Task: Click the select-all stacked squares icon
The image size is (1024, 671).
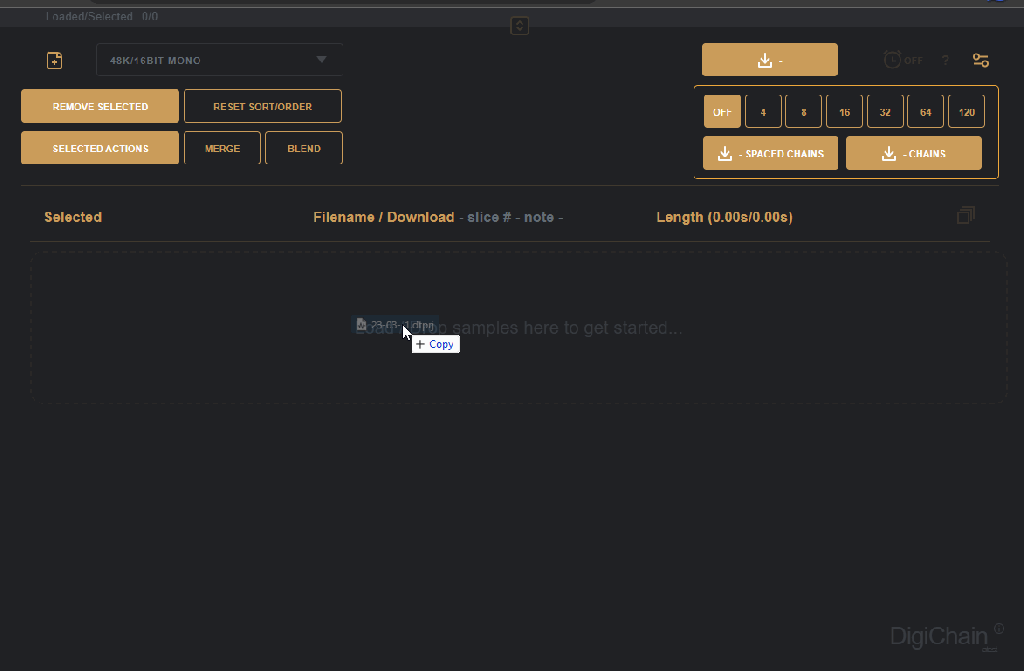Action: tap(965, 216)
